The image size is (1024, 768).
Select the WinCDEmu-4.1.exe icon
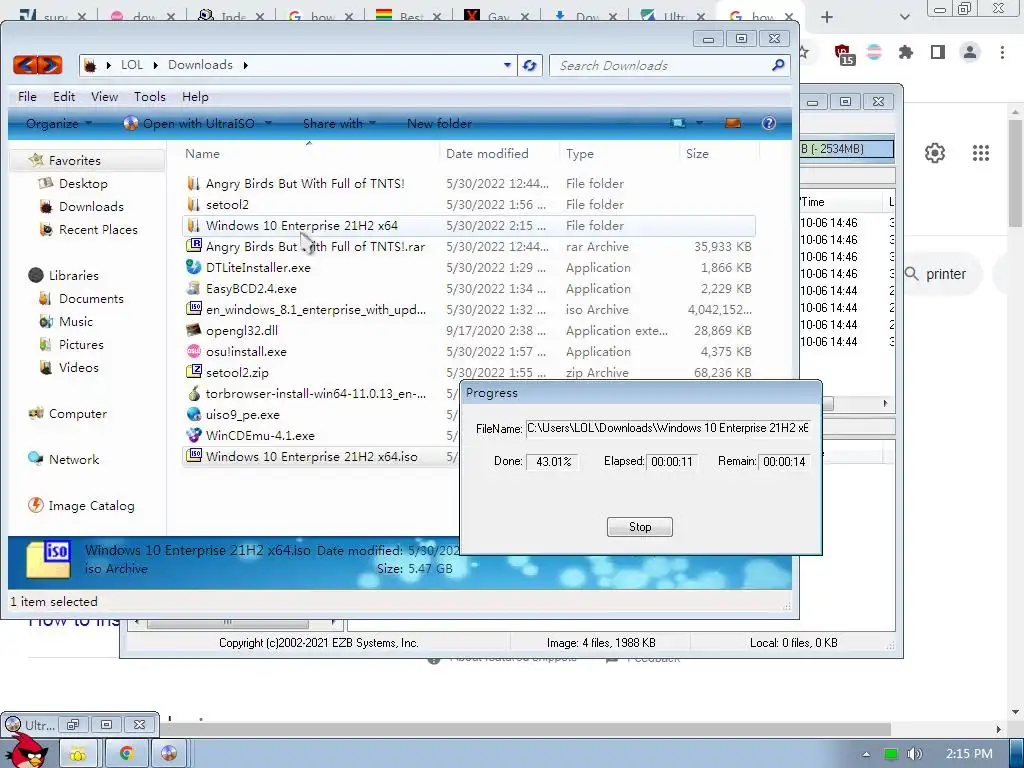click(193, 435)
